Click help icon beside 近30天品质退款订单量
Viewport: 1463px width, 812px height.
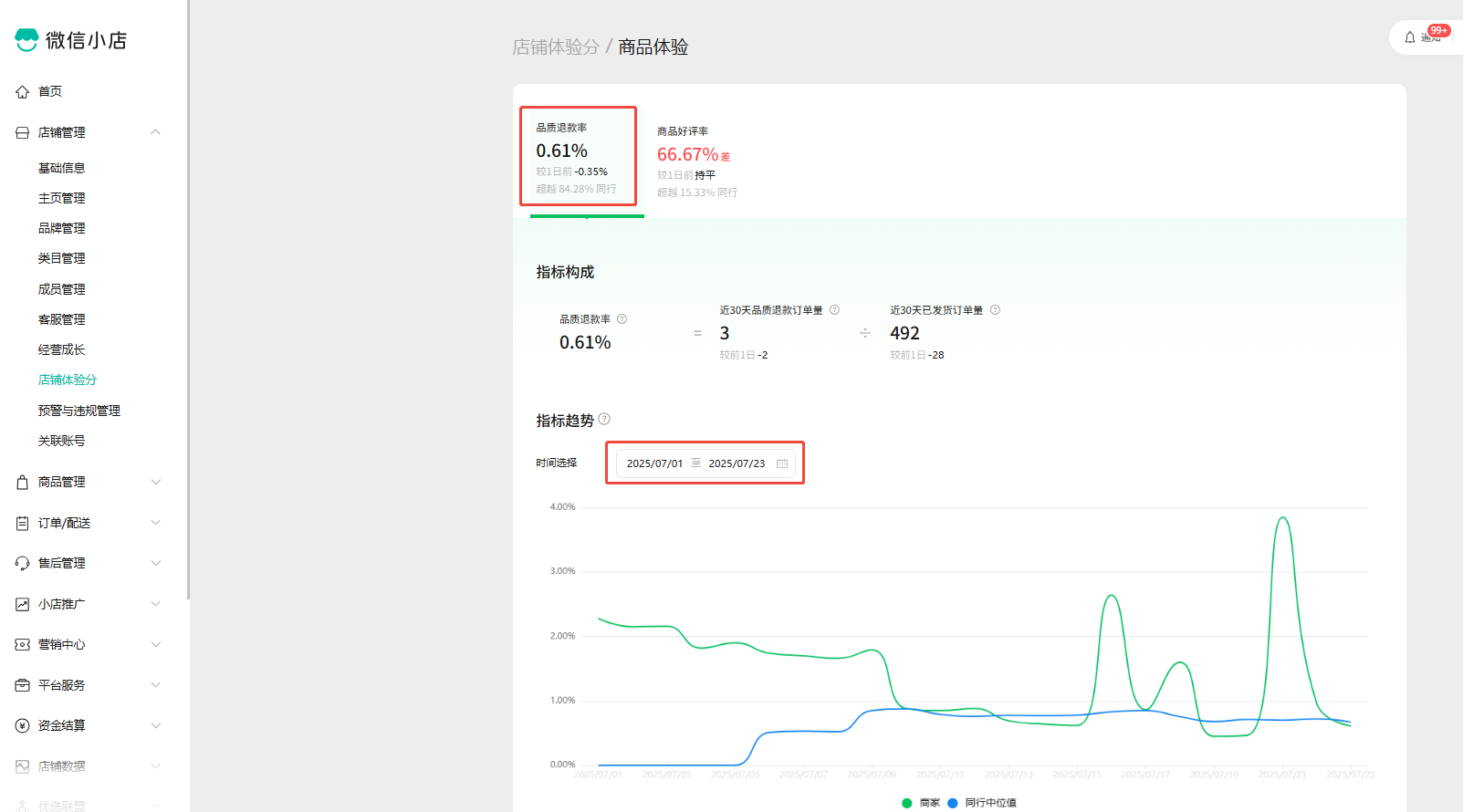[x=834, y=310]
